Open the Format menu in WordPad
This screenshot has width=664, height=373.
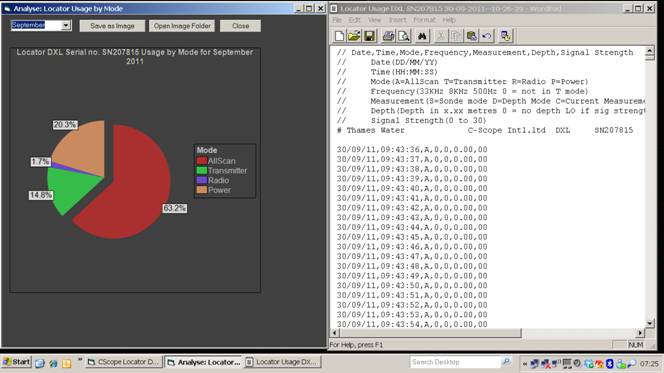click(424, 20)
